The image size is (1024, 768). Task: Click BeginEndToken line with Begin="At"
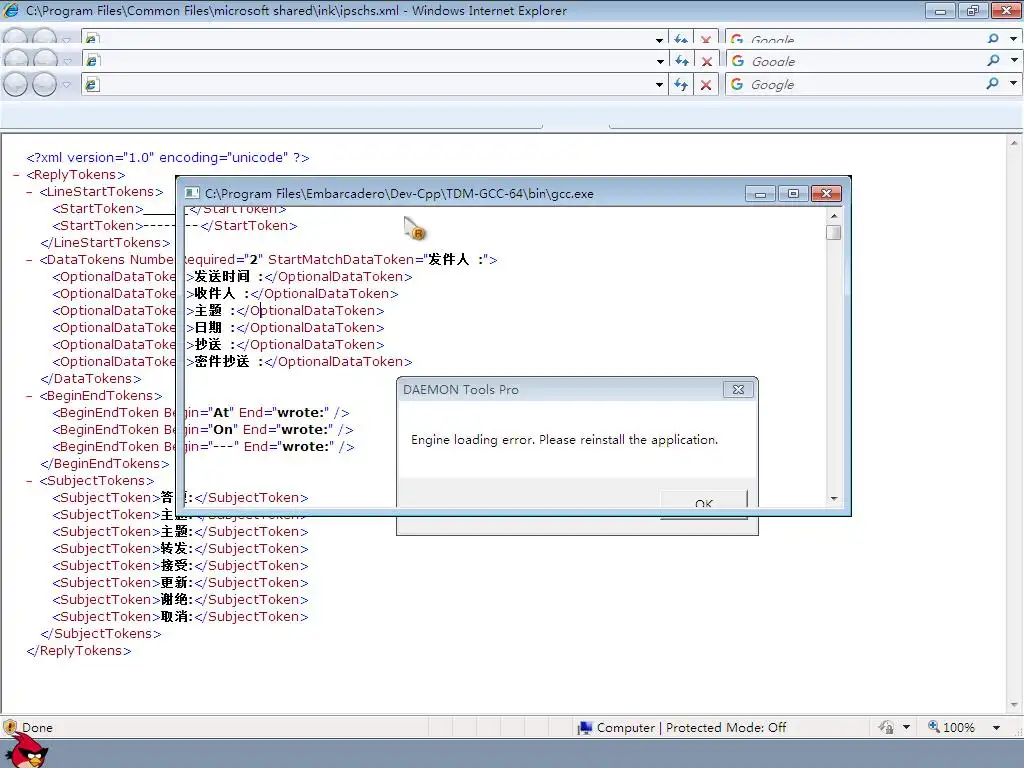(x=202, y=413)
